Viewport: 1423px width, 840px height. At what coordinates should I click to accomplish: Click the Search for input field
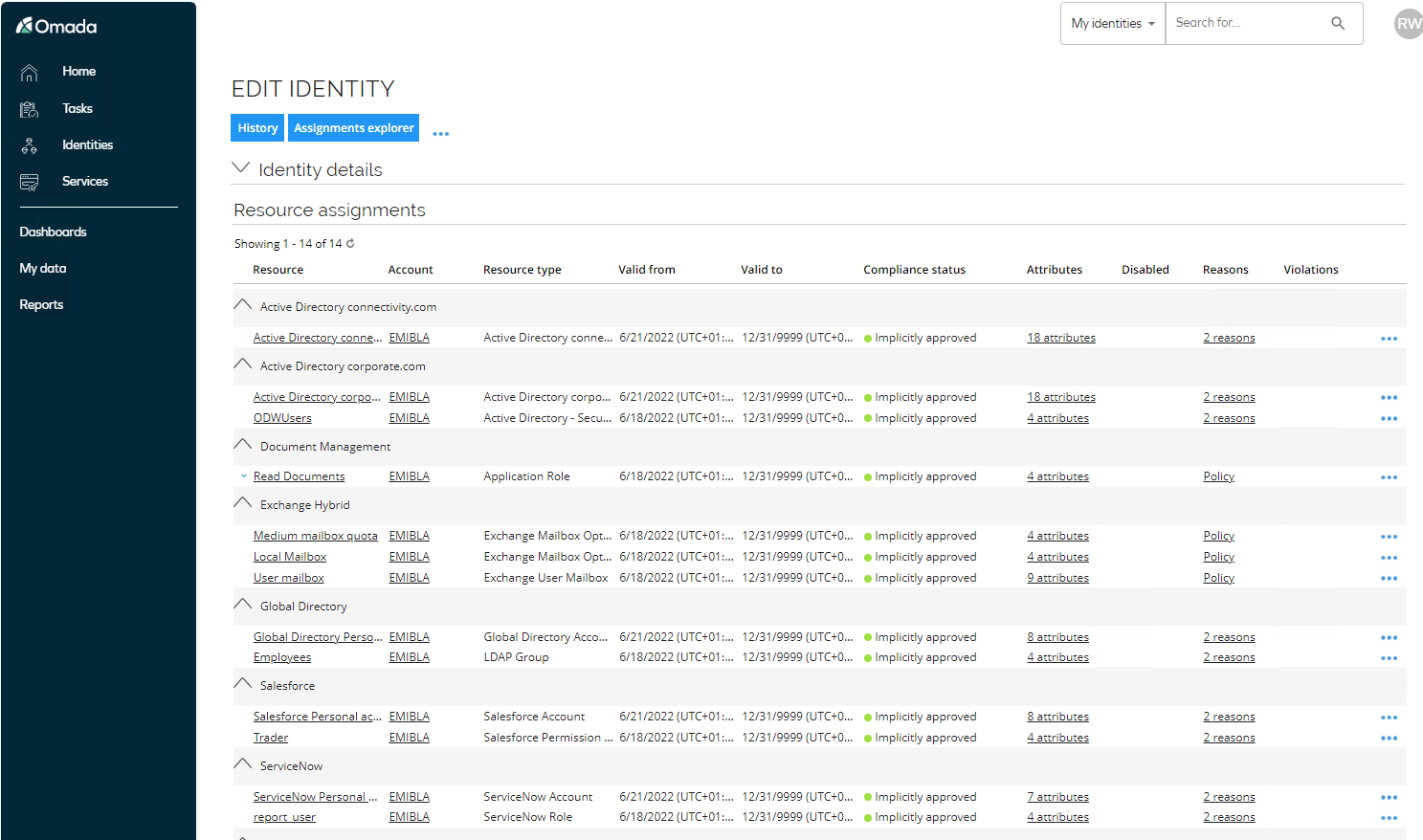(1246, 23)
